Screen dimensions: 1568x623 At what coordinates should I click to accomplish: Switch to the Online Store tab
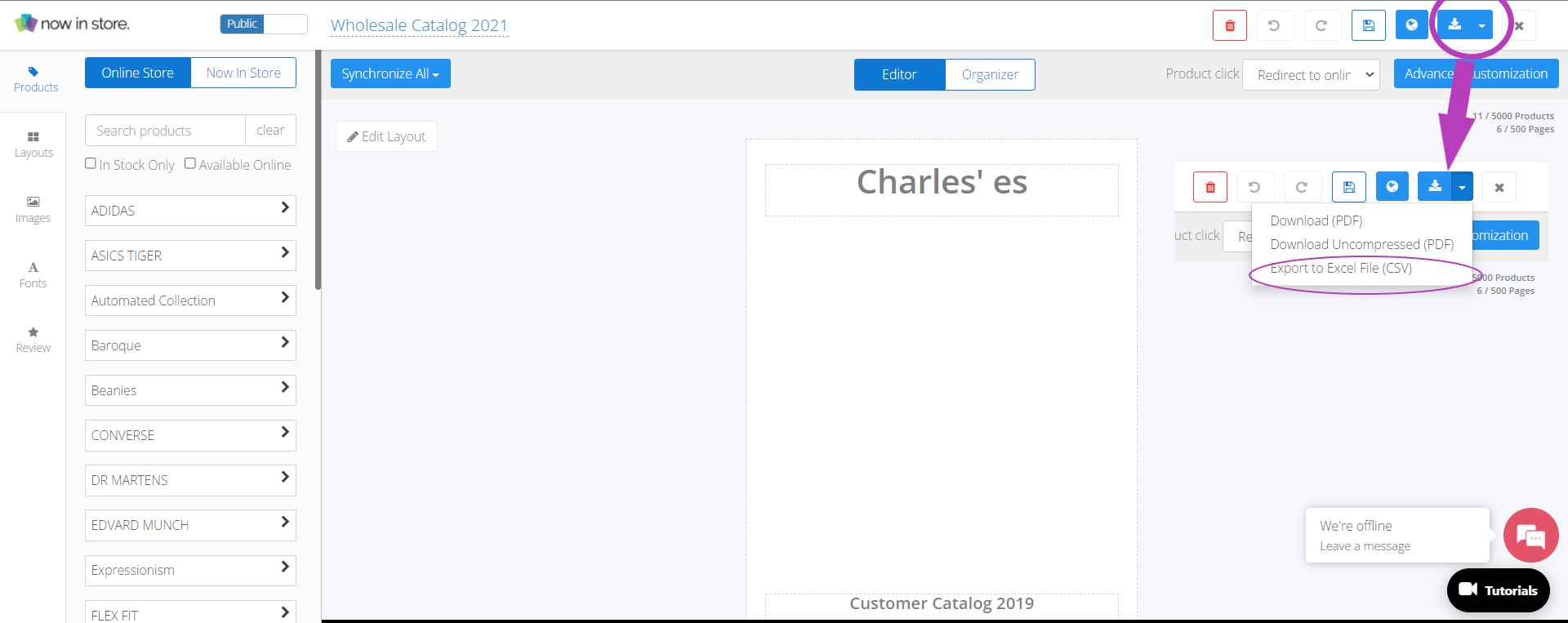(137, 73)
